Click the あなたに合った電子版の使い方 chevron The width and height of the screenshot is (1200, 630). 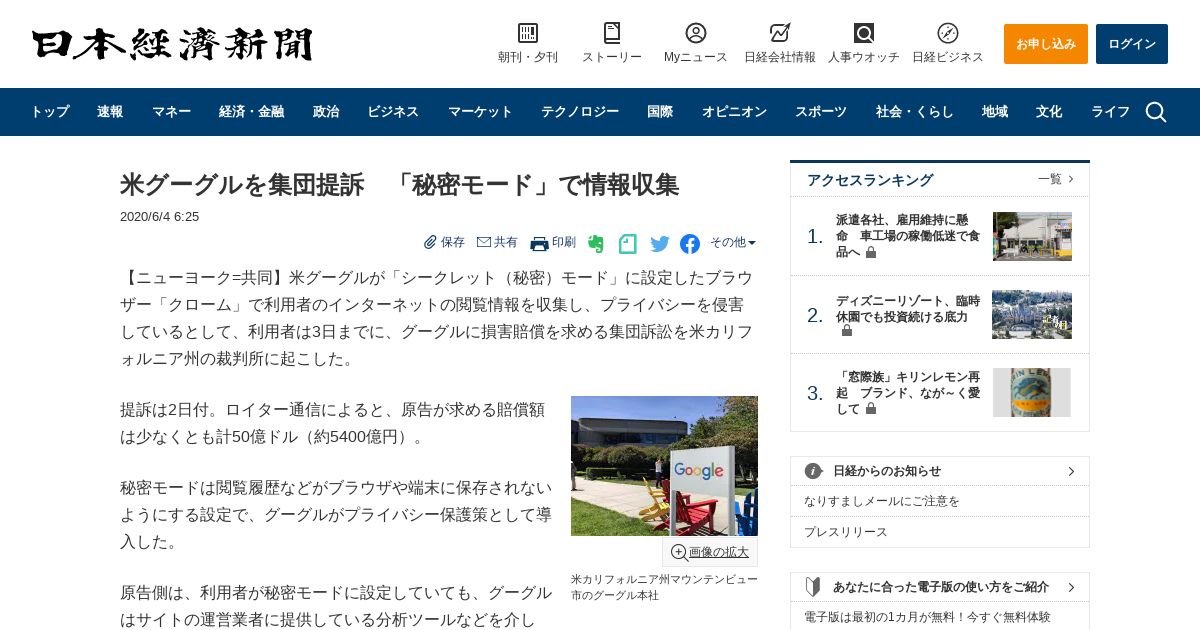[1071, 587]
